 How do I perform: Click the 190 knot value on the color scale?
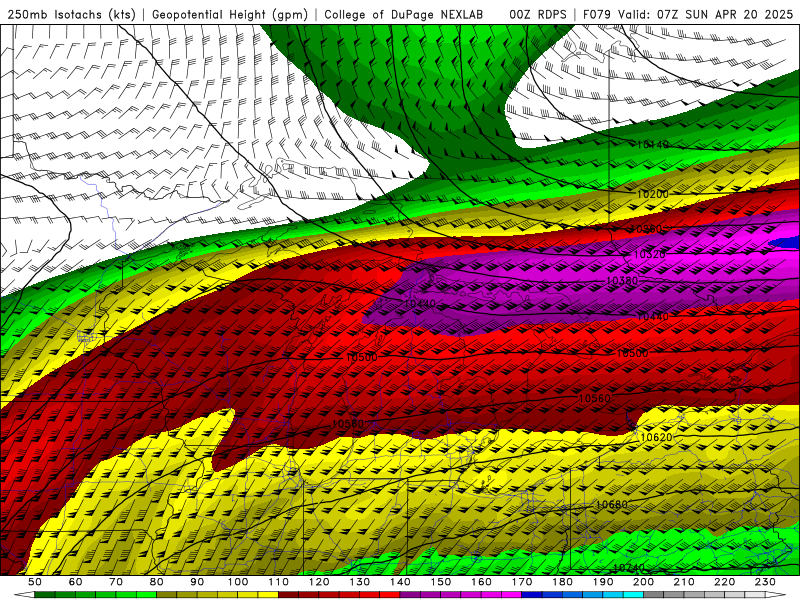[x=603, y=582]
